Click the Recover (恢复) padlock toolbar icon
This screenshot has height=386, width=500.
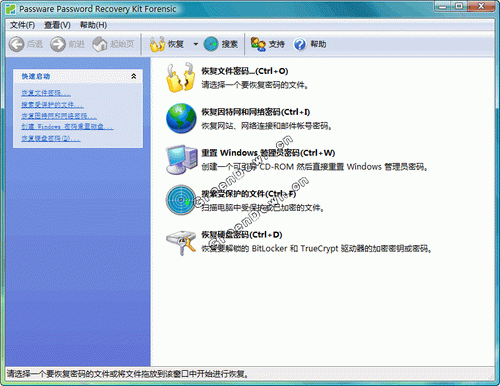tap(157, 44)
